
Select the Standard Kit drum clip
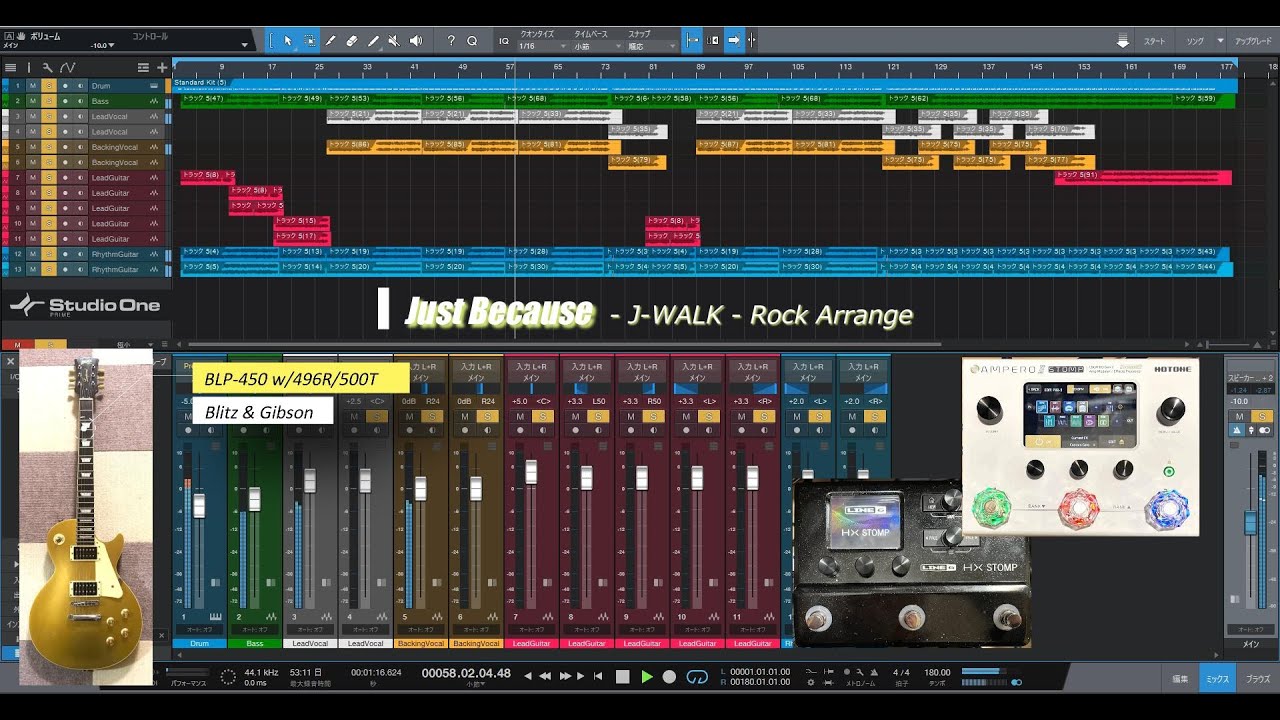coord(706,84)
